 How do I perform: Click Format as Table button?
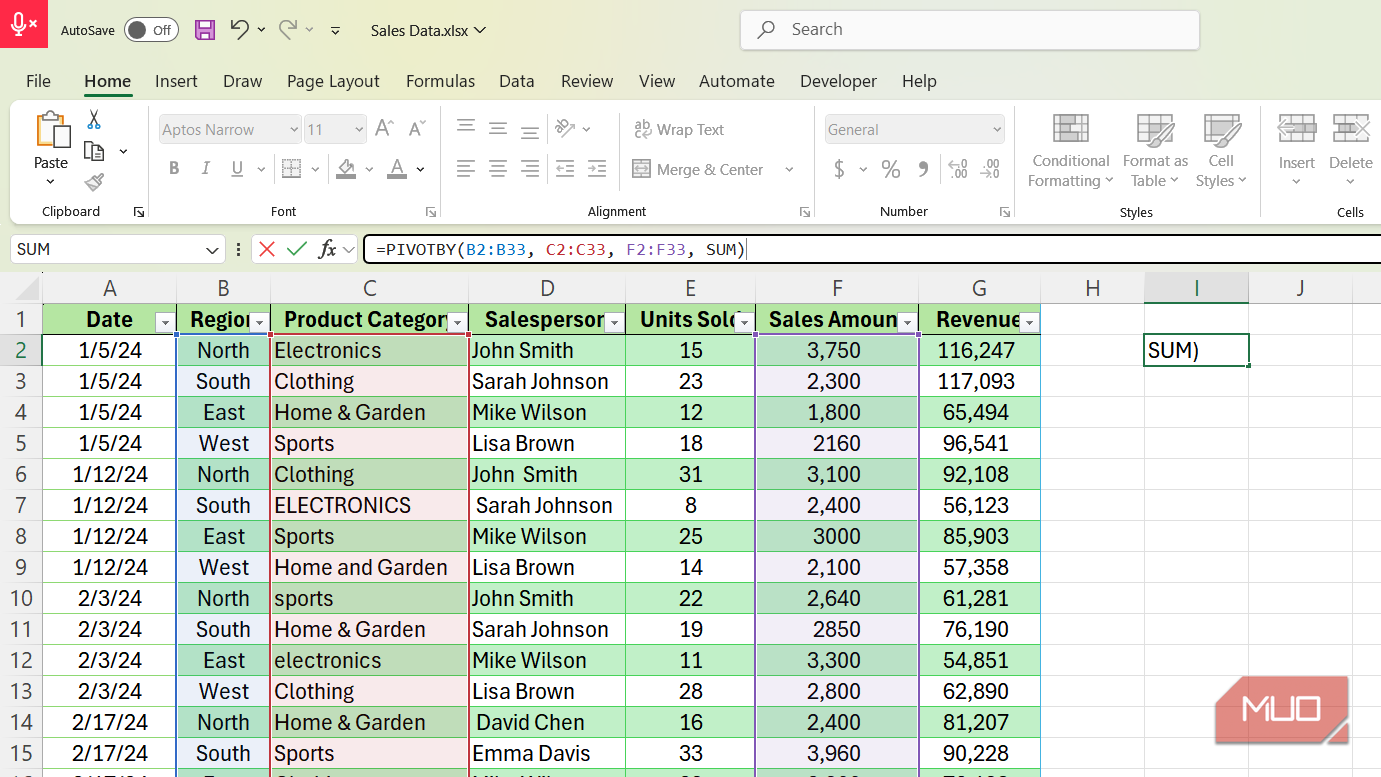coord(1155,150)
